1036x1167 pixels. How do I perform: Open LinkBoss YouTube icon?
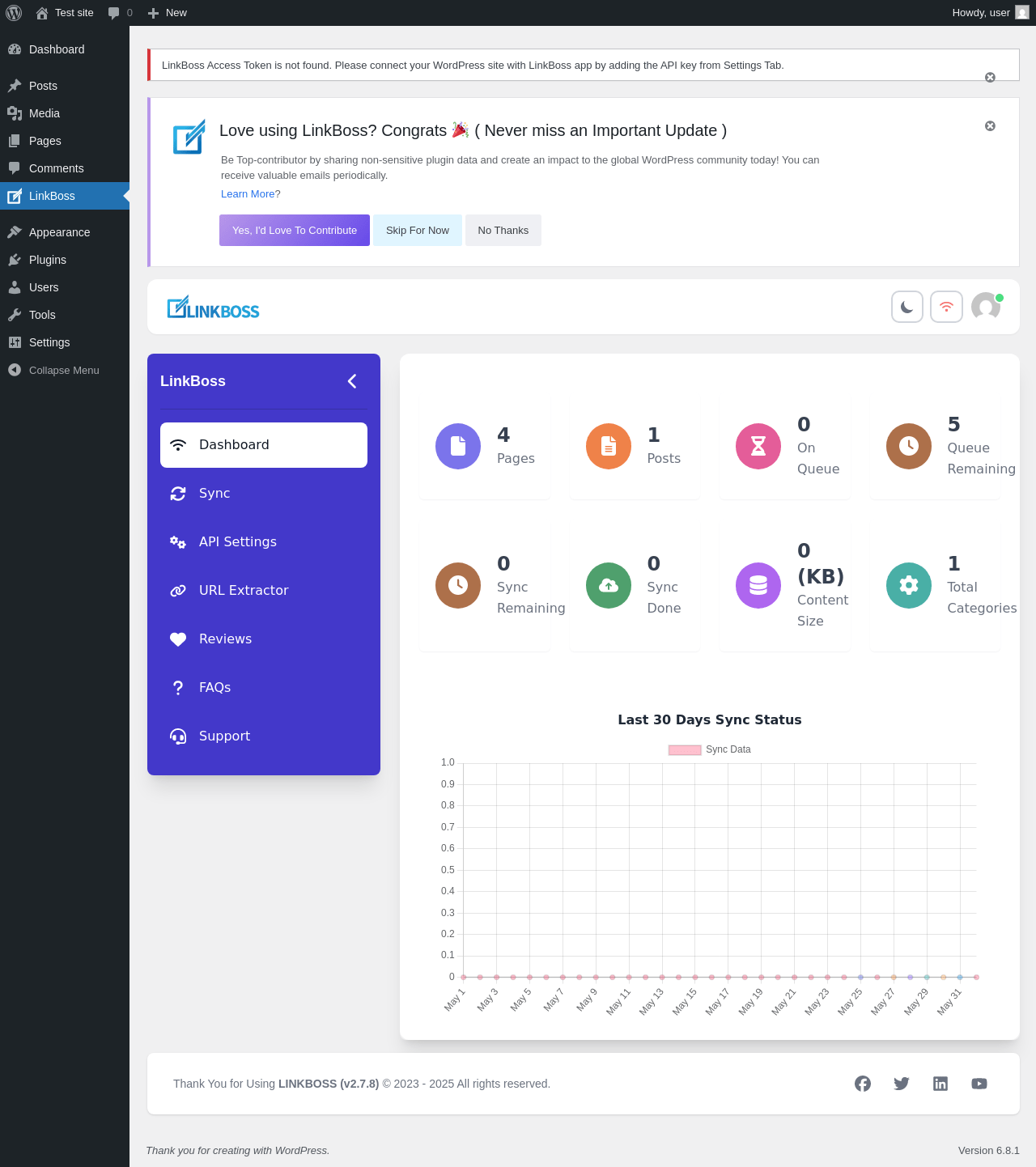click(979, 1084)
